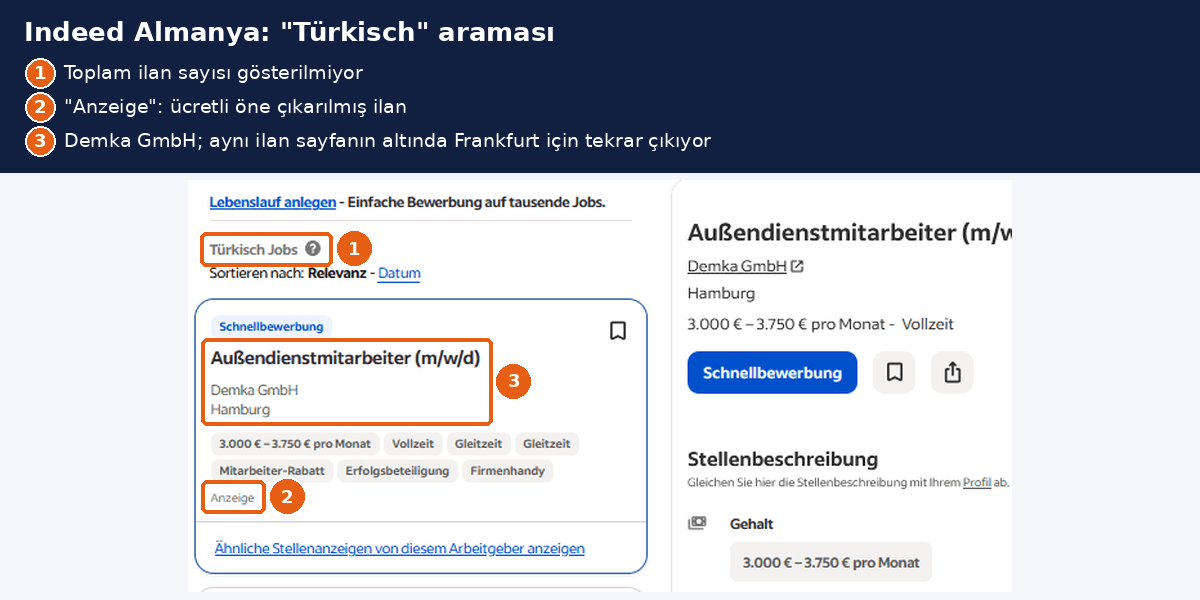Click Hamburg location in details pane
This screenshot has width=1200, height=600.
[x=721, y=293]
